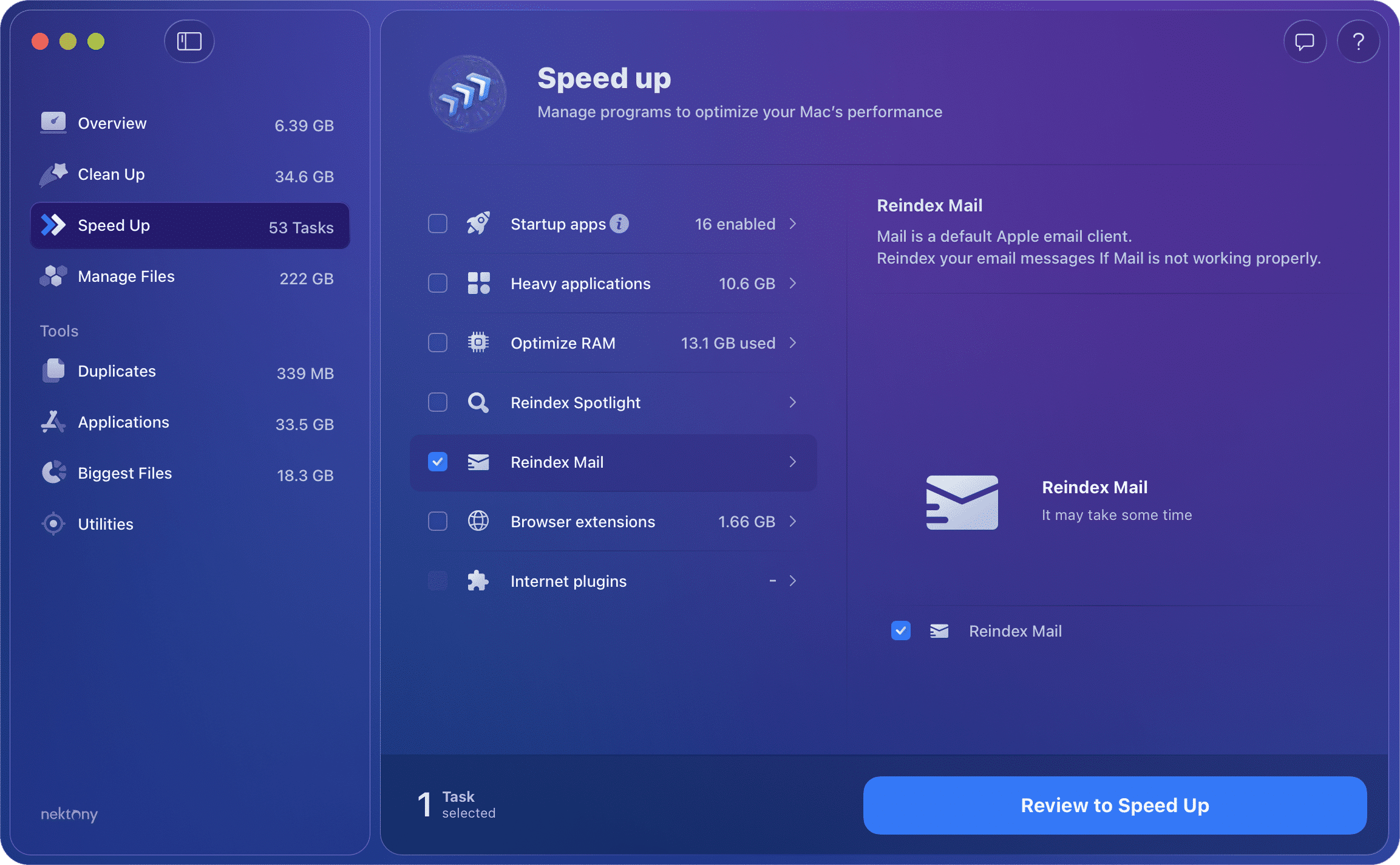Select the Applications tool in sidebar
Screen dimensions: 1400x865
pyautogui.click(x=123, y=422)
